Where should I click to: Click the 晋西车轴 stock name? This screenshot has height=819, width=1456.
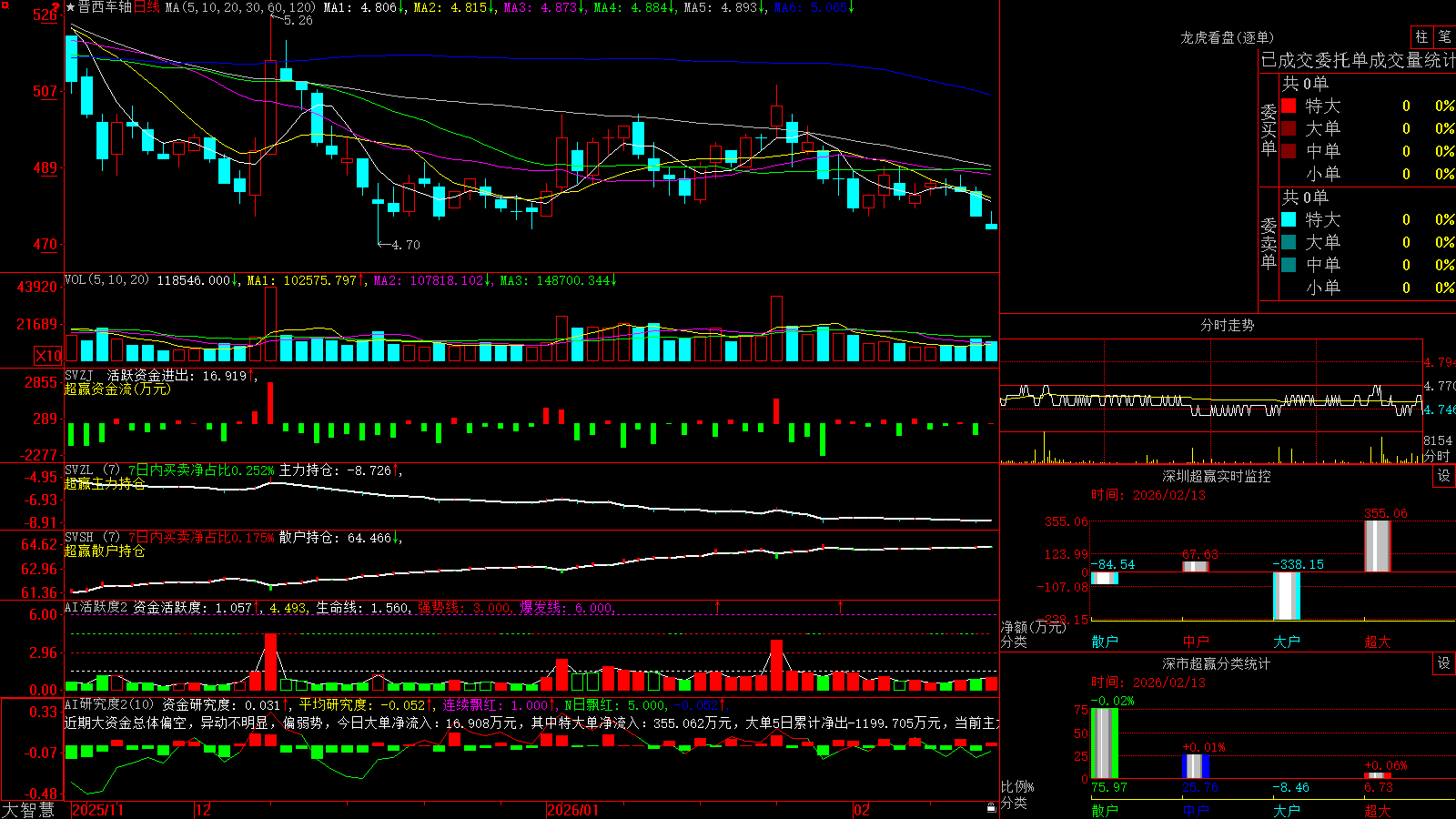[x=106, y=7]
